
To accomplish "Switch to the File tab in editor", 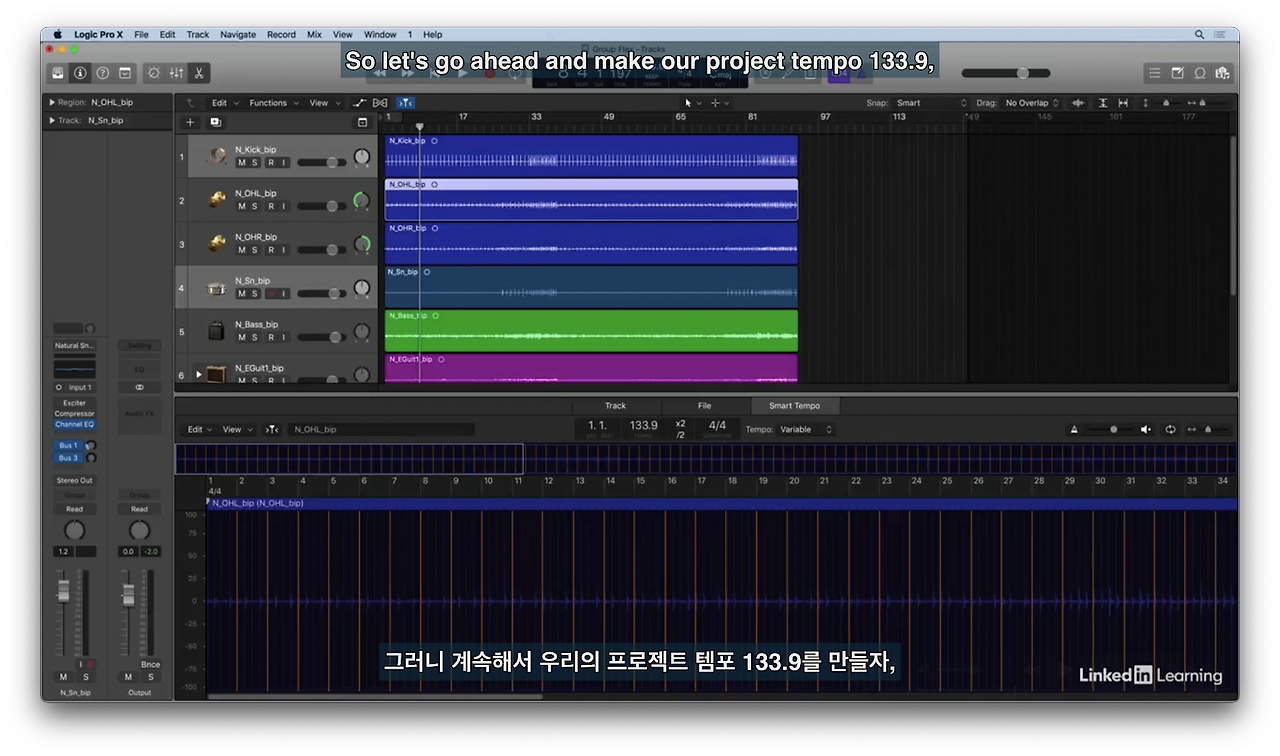I will (x=704, y=406).
